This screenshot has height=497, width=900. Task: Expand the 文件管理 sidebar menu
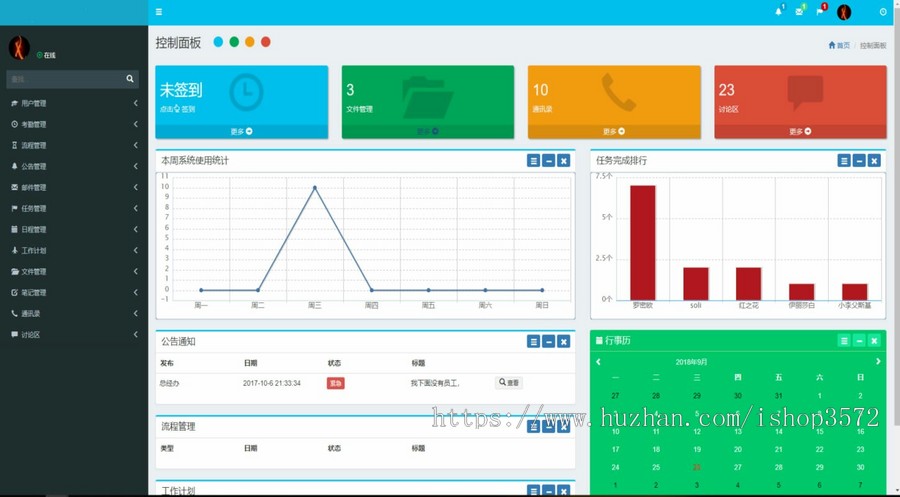[74, 271]
